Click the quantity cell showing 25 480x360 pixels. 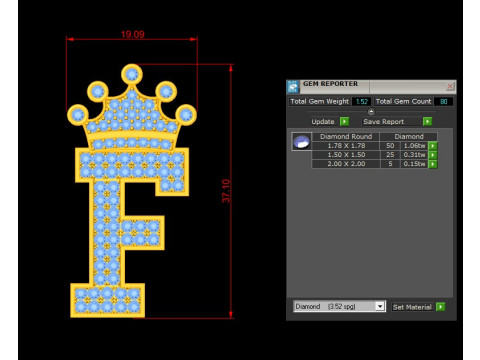(390, 155)
